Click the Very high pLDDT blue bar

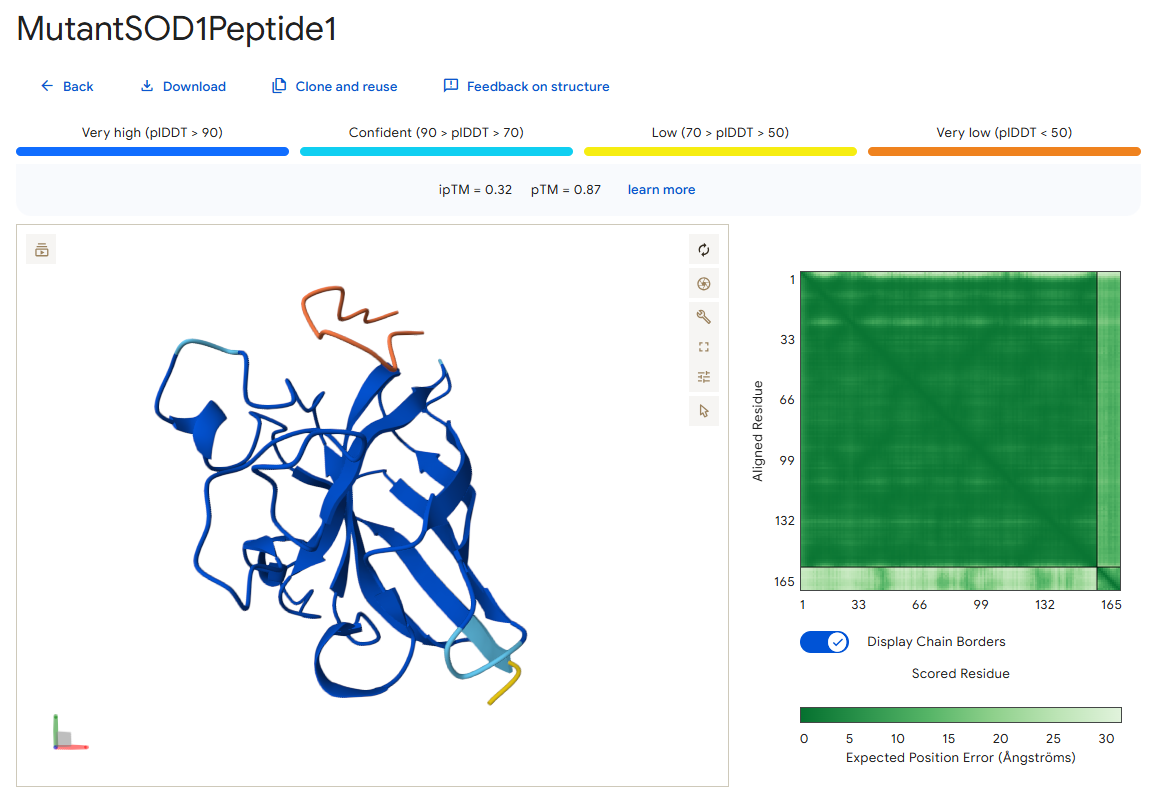(153, 151)
